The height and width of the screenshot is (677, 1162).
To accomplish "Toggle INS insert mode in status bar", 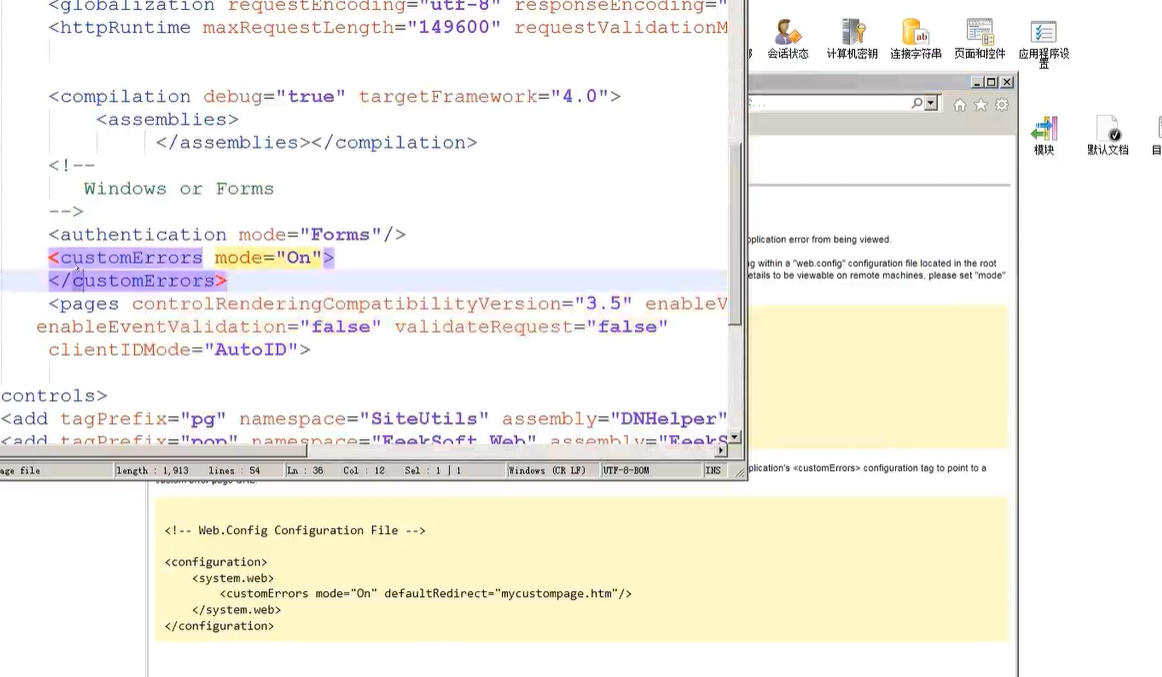I will 713,470.
